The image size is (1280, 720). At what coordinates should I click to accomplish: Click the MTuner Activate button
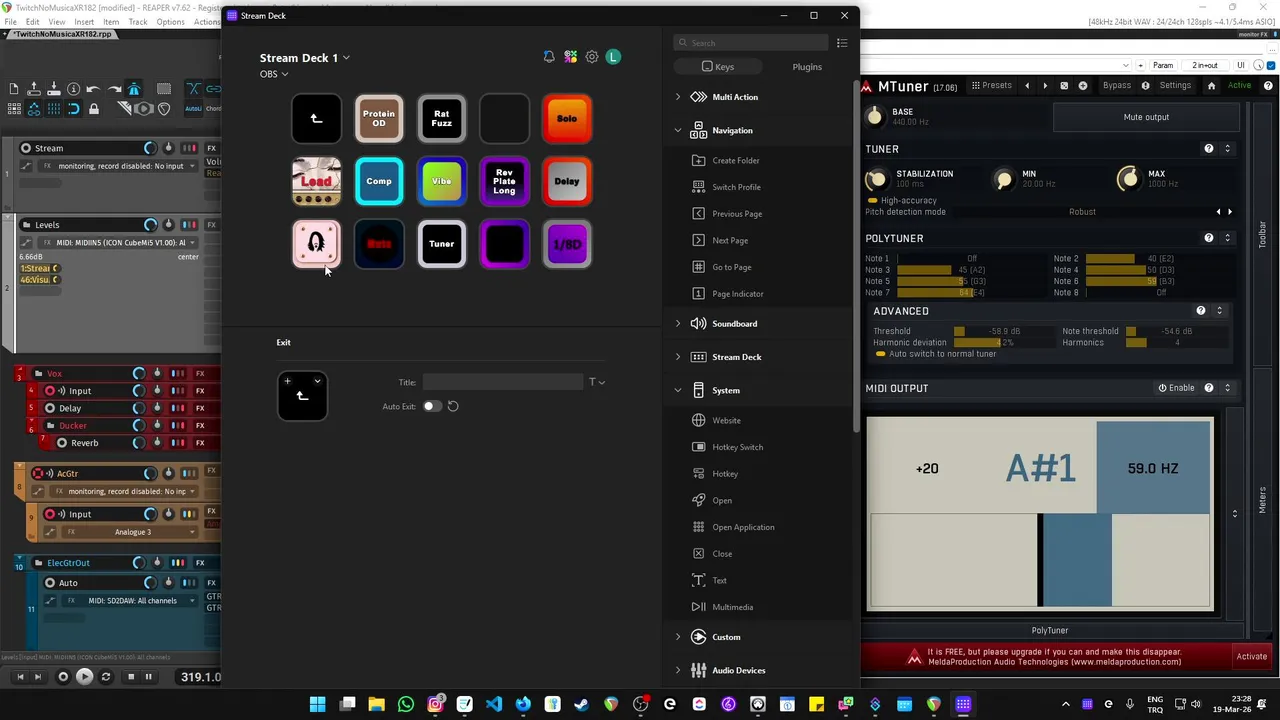click(1252, 657)
